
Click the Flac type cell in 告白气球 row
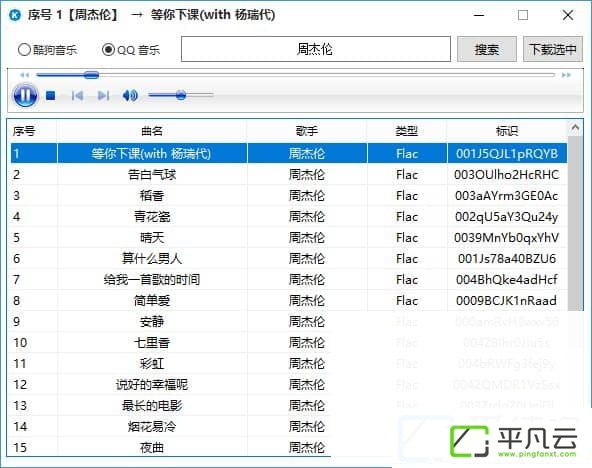(x=407, y=175)
